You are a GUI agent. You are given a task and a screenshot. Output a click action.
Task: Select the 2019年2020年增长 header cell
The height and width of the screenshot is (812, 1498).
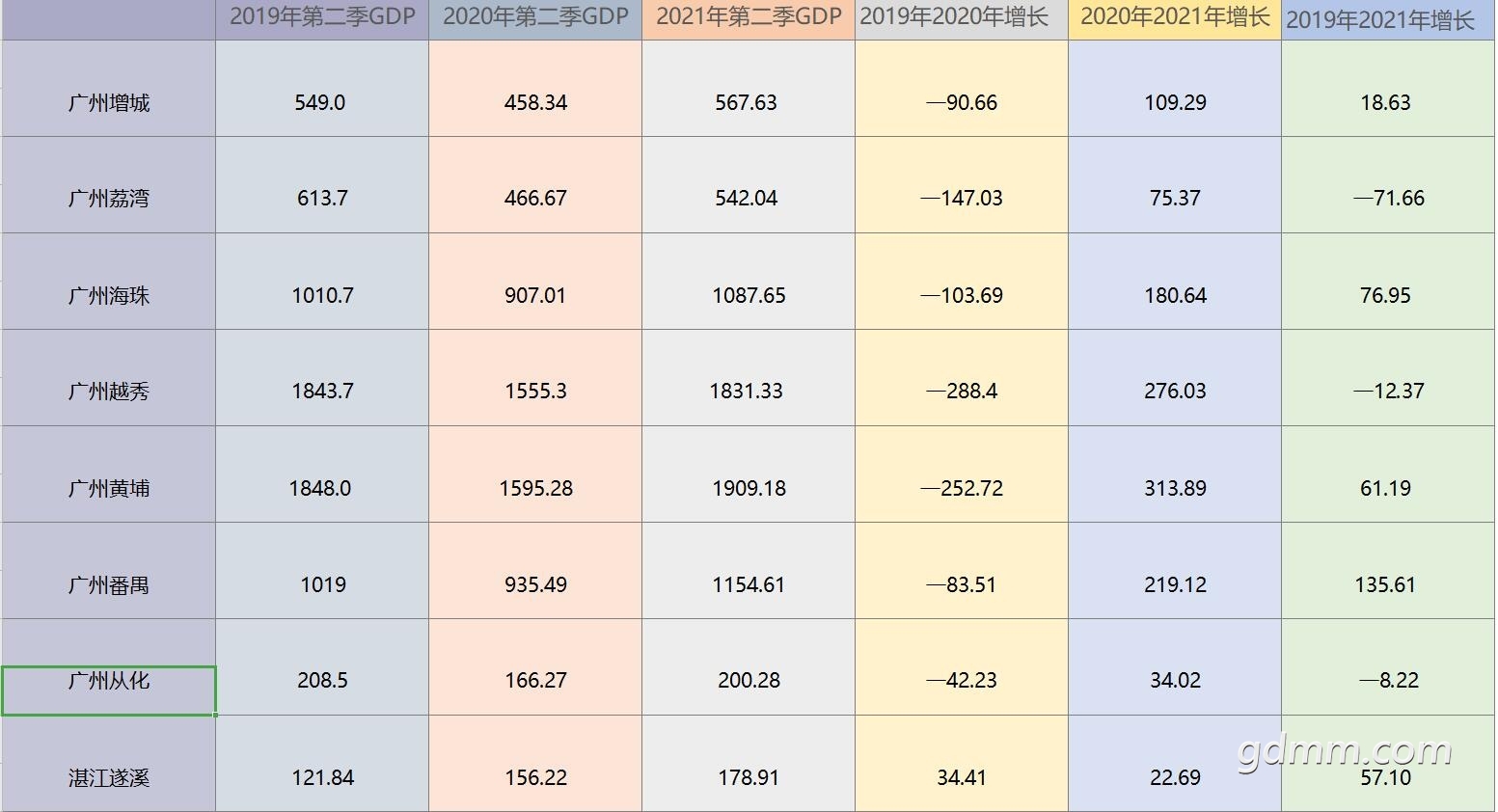tap(962, 19)
